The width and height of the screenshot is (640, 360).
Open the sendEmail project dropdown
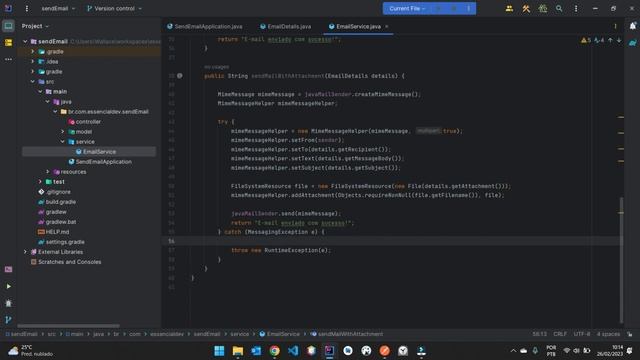pyautogui.click(x=58, y=8)
